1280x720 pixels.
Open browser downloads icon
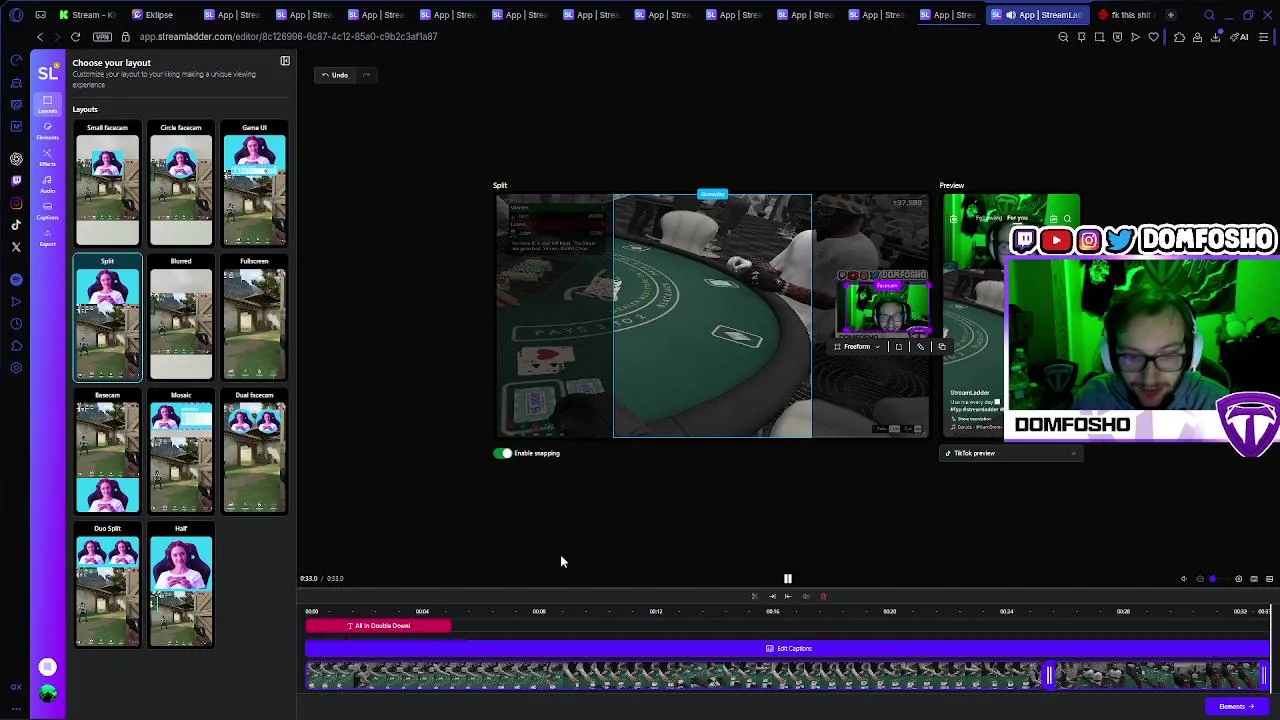coord(1216,37)
